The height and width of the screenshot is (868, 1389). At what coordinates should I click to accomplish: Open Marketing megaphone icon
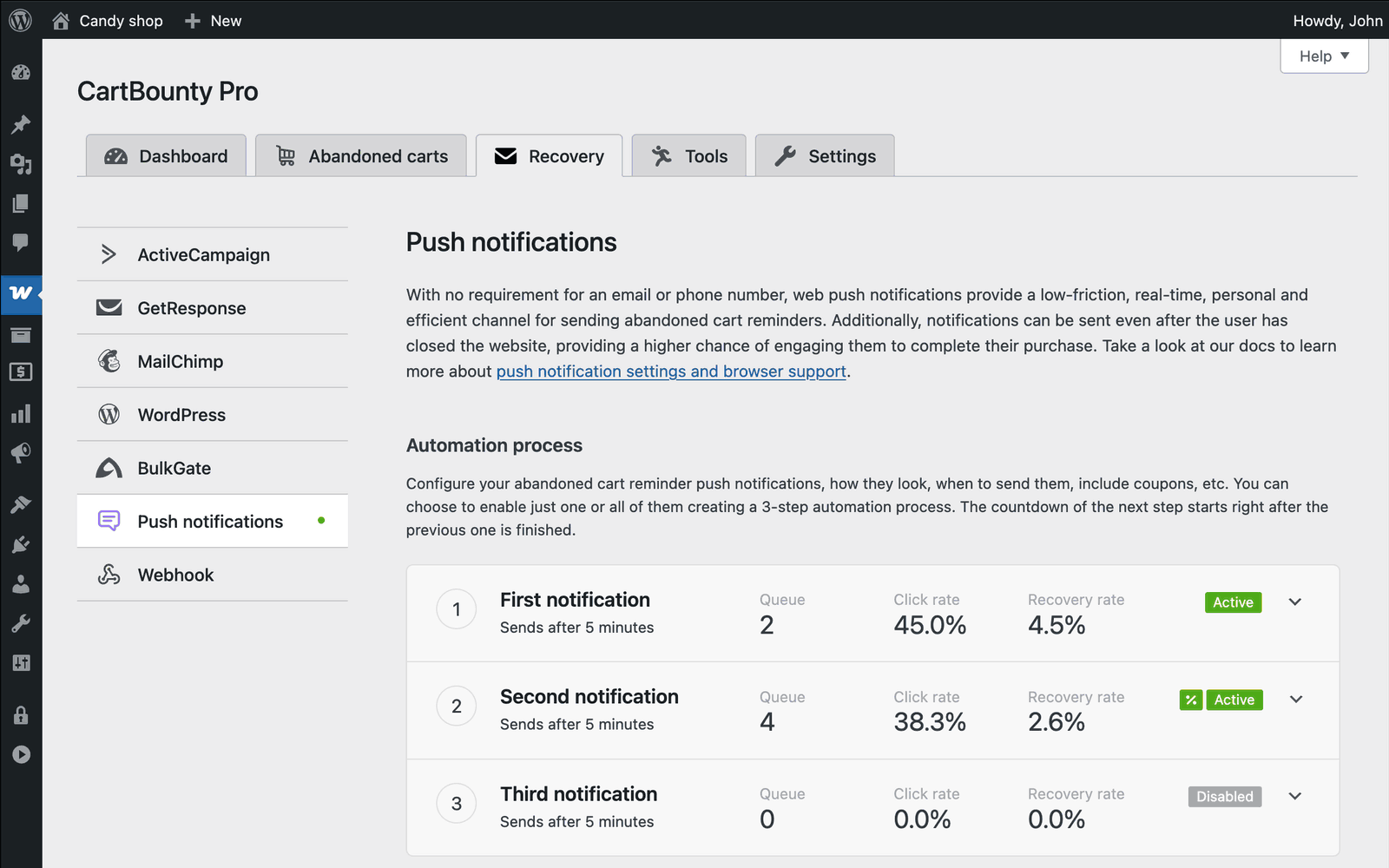click(21, 452)
